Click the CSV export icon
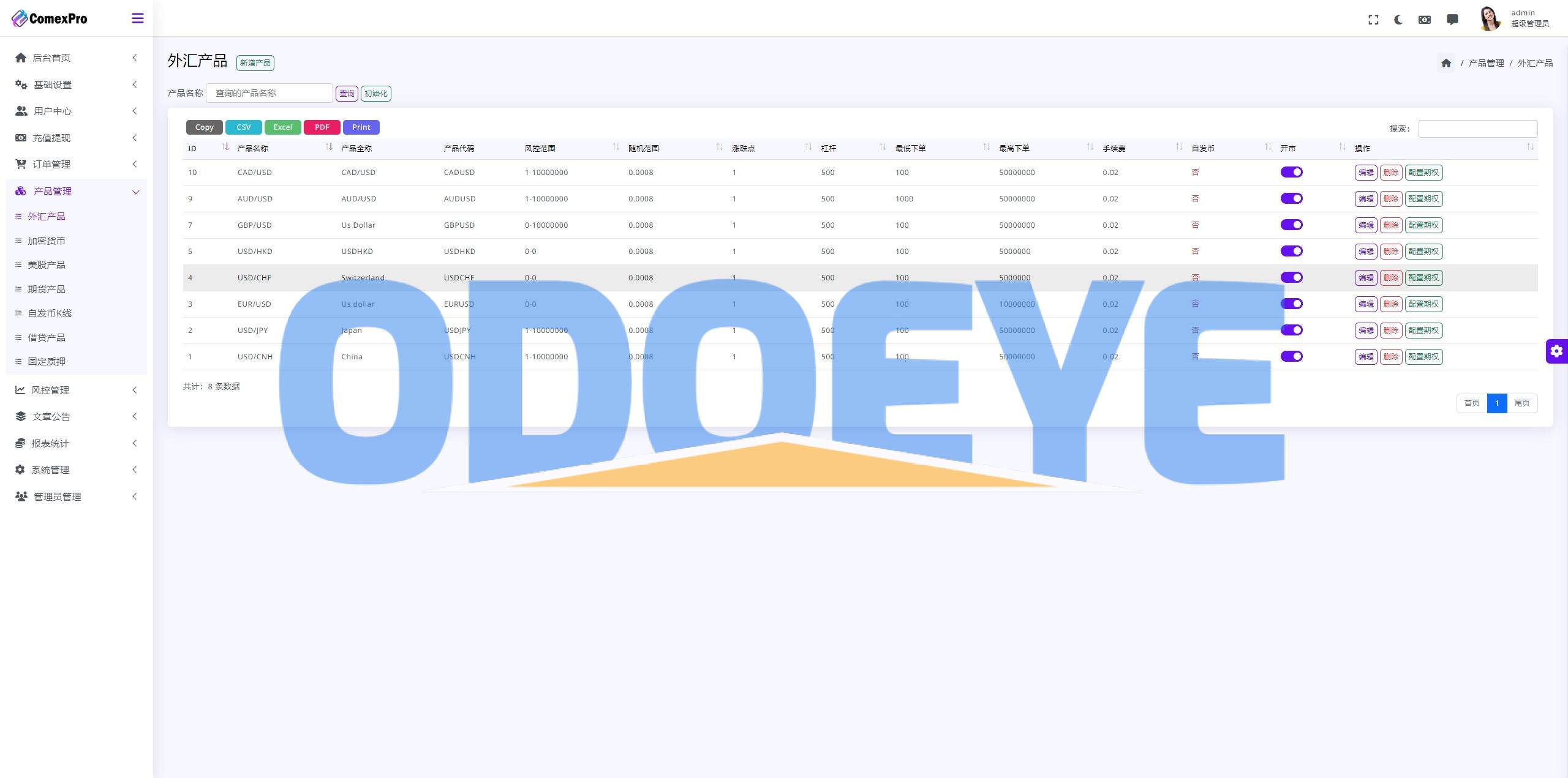This screenshot has width=1568, height=778. click(x=243, y=127)
